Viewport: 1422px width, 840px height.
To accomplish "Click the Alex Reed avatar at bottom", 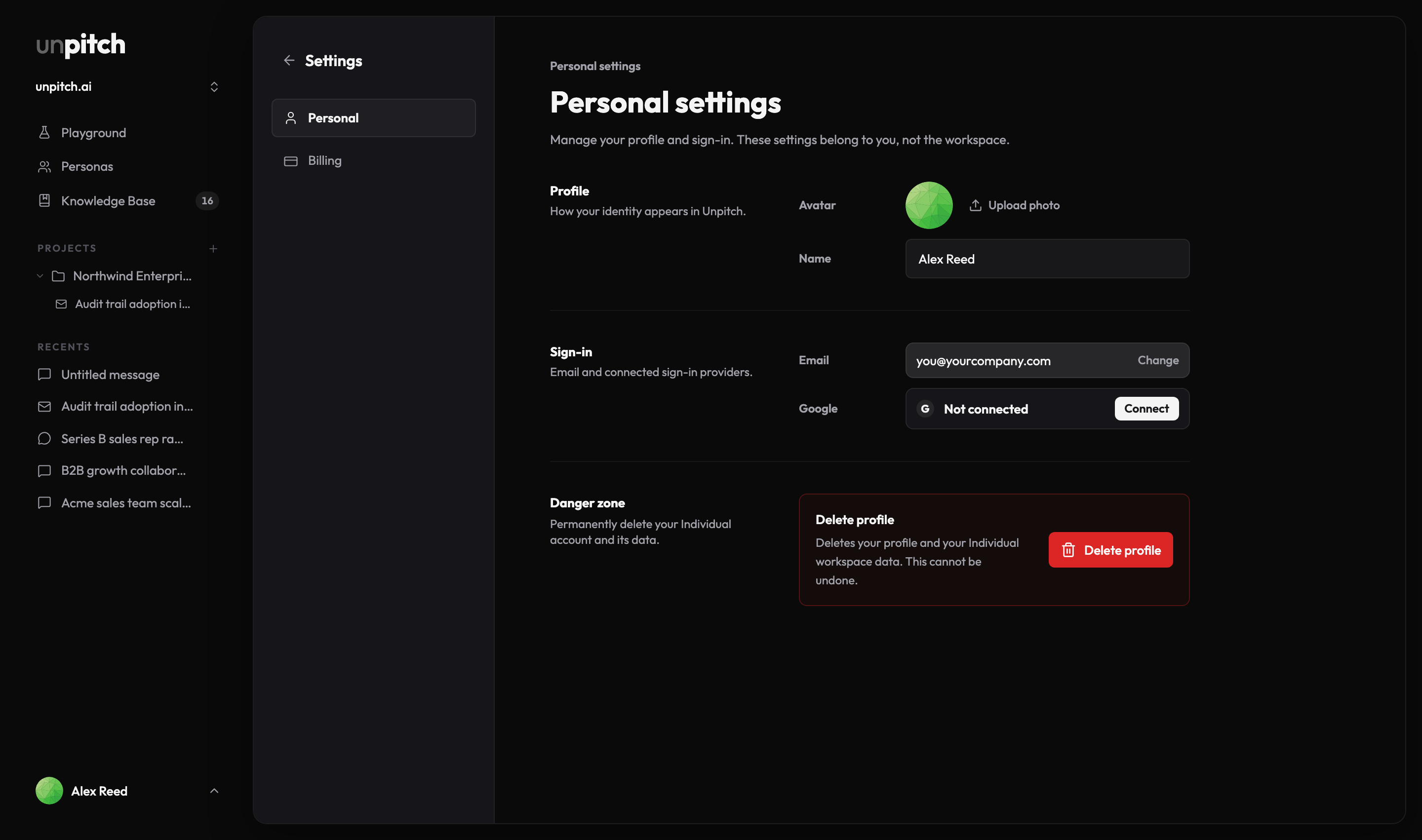I will tap(49, 791).
